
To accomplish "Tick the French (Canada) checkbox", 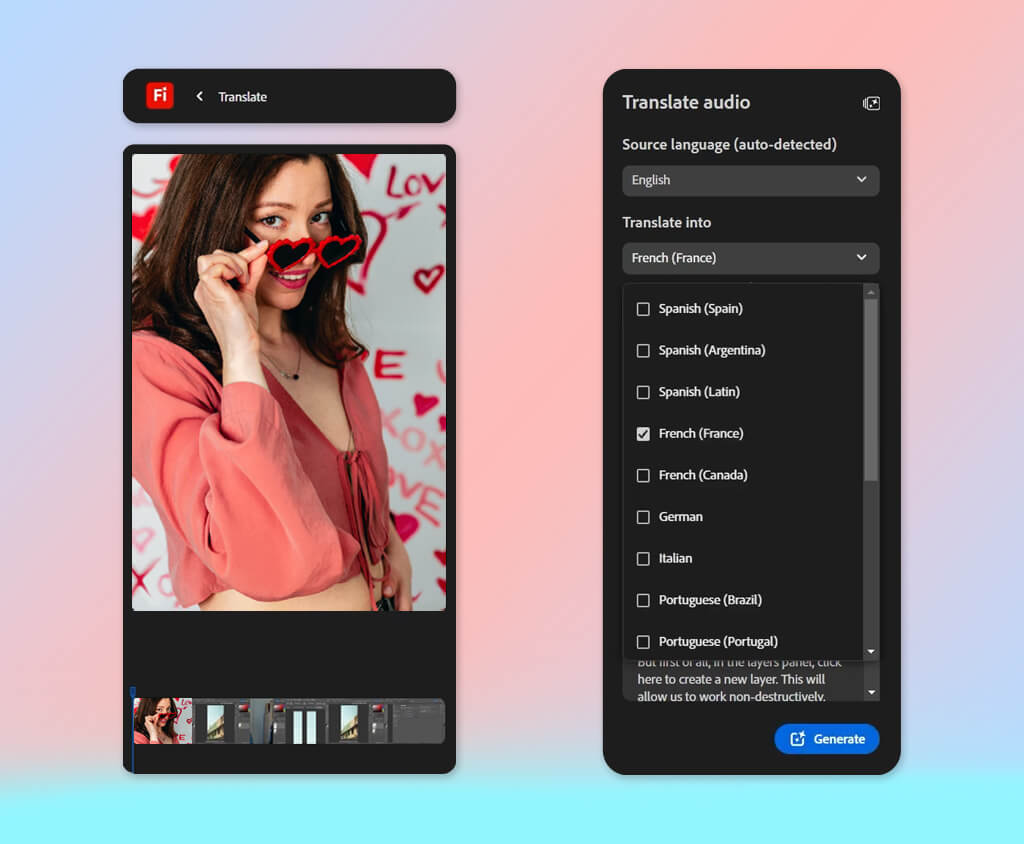I will (643, 476).
